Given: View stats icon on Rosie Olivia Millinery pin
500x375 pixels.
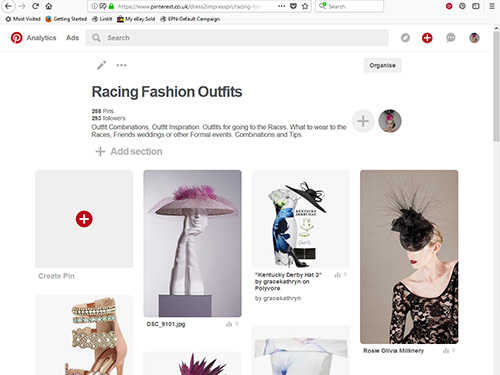Looking at the screenshot, I should click(x=446, y=350).
